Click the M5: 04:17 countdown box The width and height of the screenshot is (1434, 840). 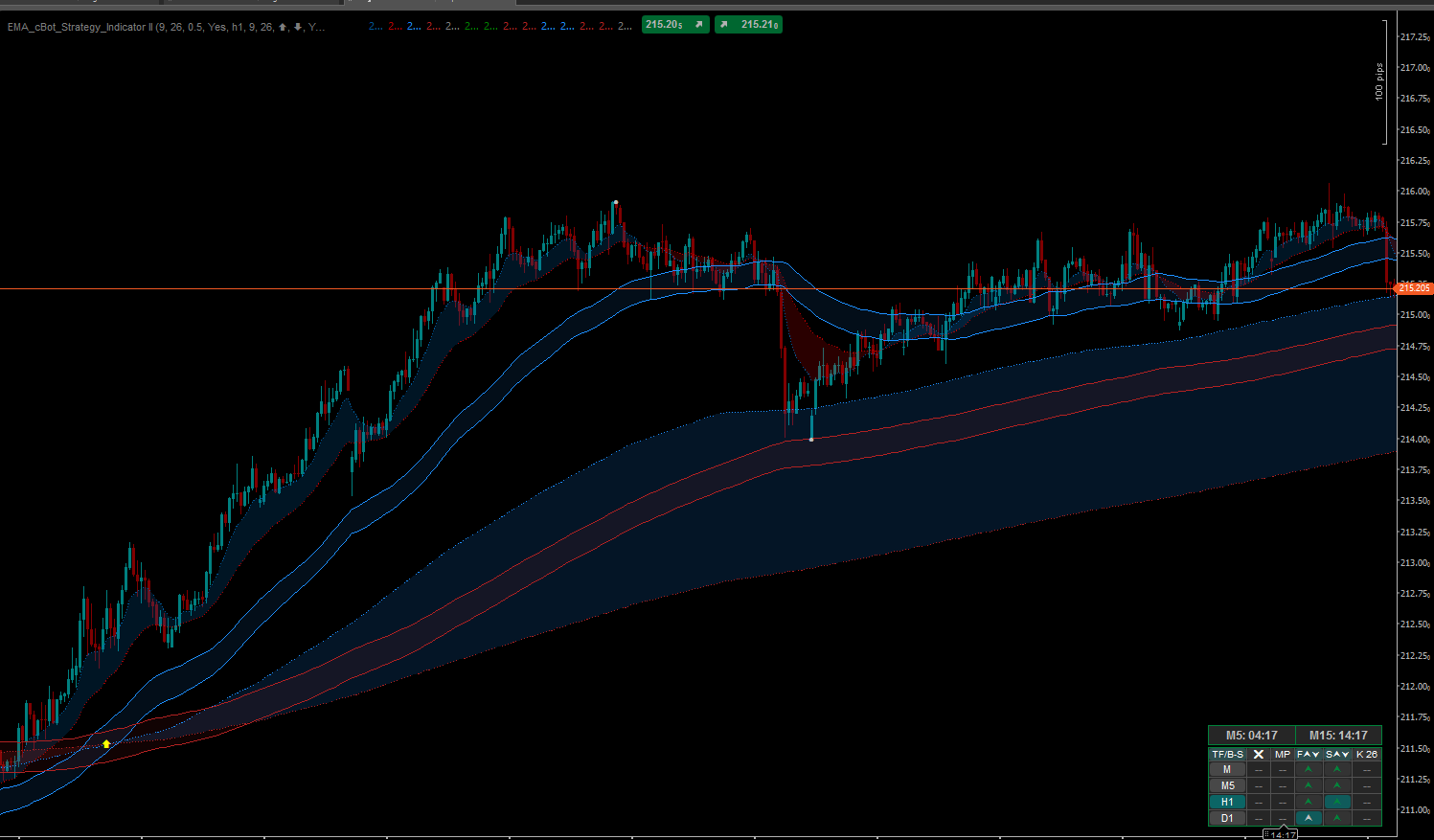pyautogui.click(x=1251, y=736)
